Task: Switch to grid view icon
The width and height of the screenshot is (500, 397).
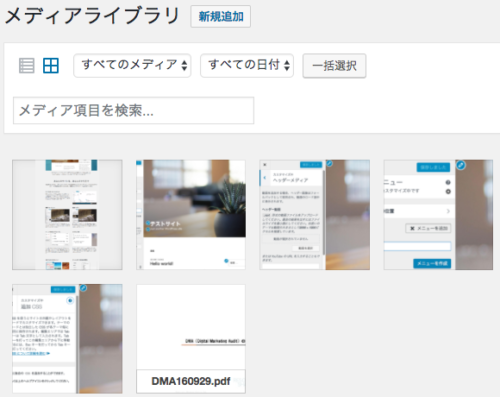Action: [x=51, y=65]
